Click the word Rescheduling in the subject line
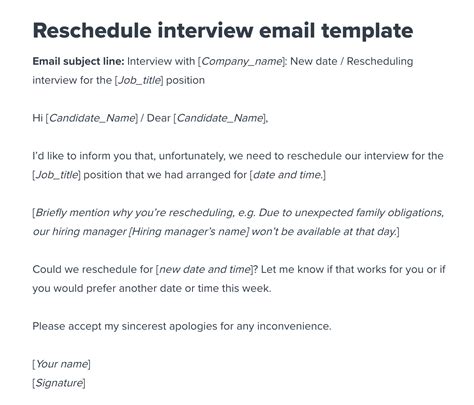The image size is (474, 405). click(x=380, y=62)
